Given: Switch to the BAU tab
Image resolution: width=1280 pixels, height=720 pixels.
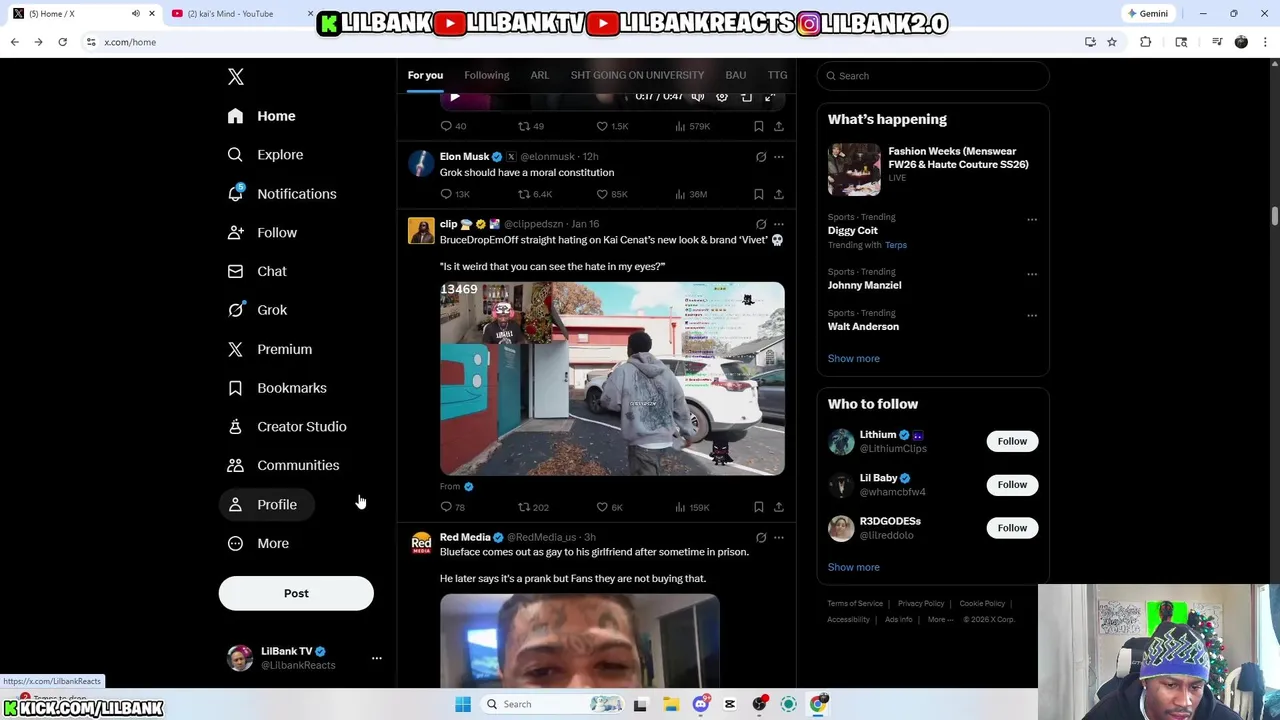Looking at the screenshot, I should (x=735, y=75).
